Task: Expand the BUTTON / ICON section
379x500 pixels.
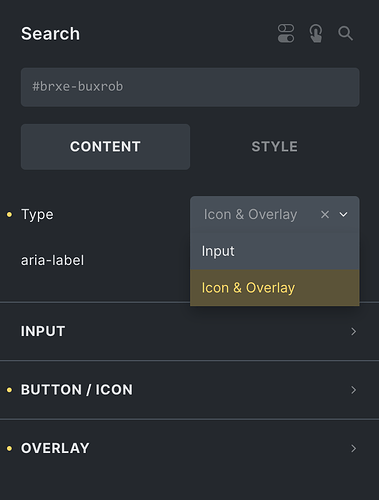Action: tap(189, 390)
